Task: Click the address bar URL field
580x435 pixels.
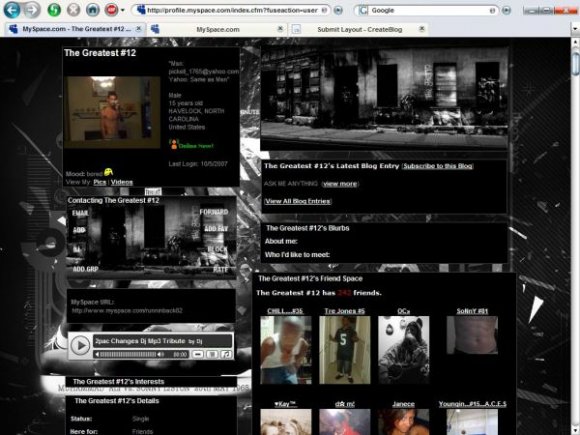Action: point(232,10)
